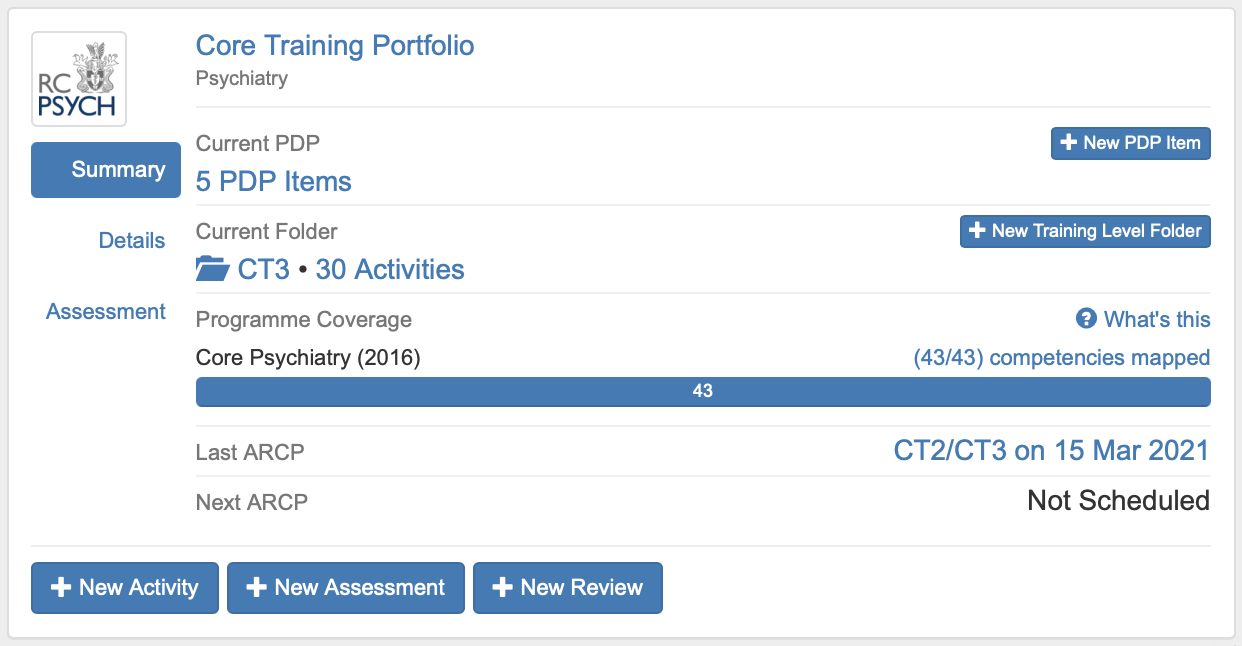Click the RC PSYCH logo image
Viewport: 1242px width, 646px height.
coord(79,79)
